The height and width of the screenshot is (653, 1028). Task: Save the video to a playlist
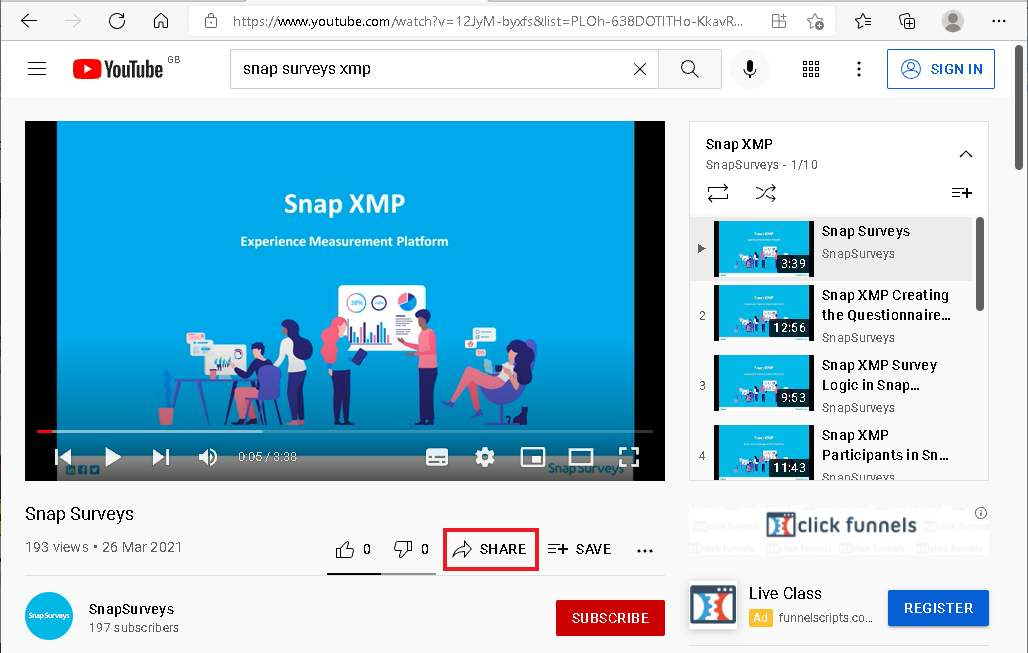(x=580, y=549)
